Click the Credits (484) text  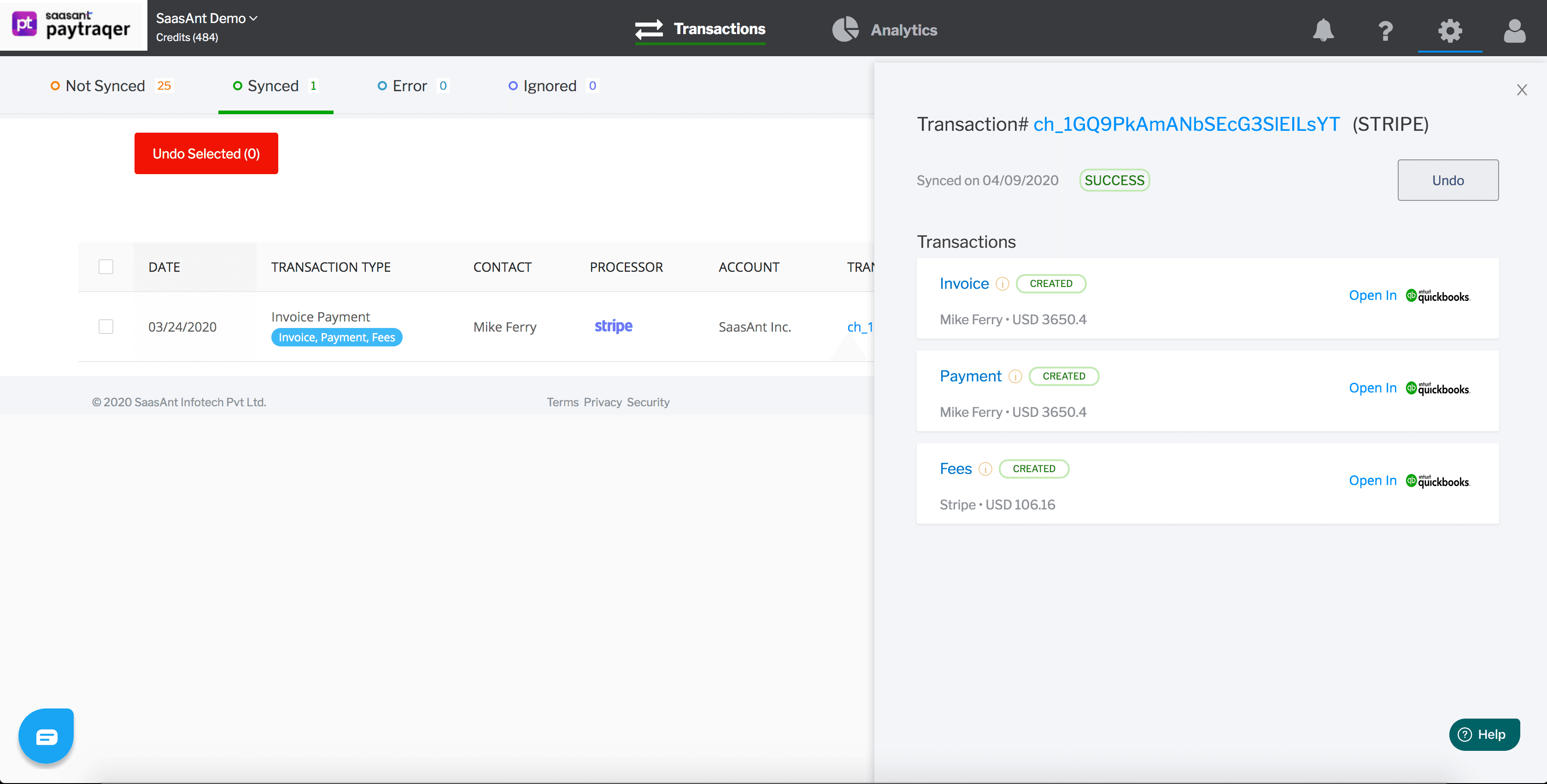[x=187, y=37]
